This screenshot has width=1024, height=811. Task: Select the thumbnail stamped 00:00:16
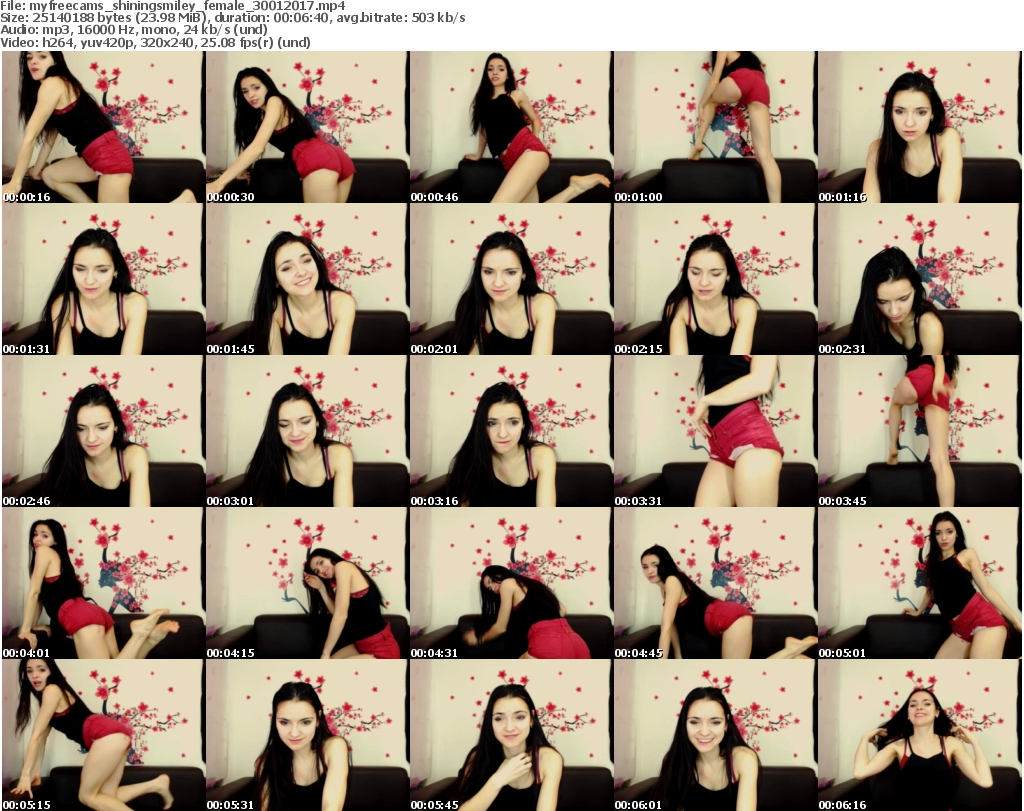pos(103,127)
